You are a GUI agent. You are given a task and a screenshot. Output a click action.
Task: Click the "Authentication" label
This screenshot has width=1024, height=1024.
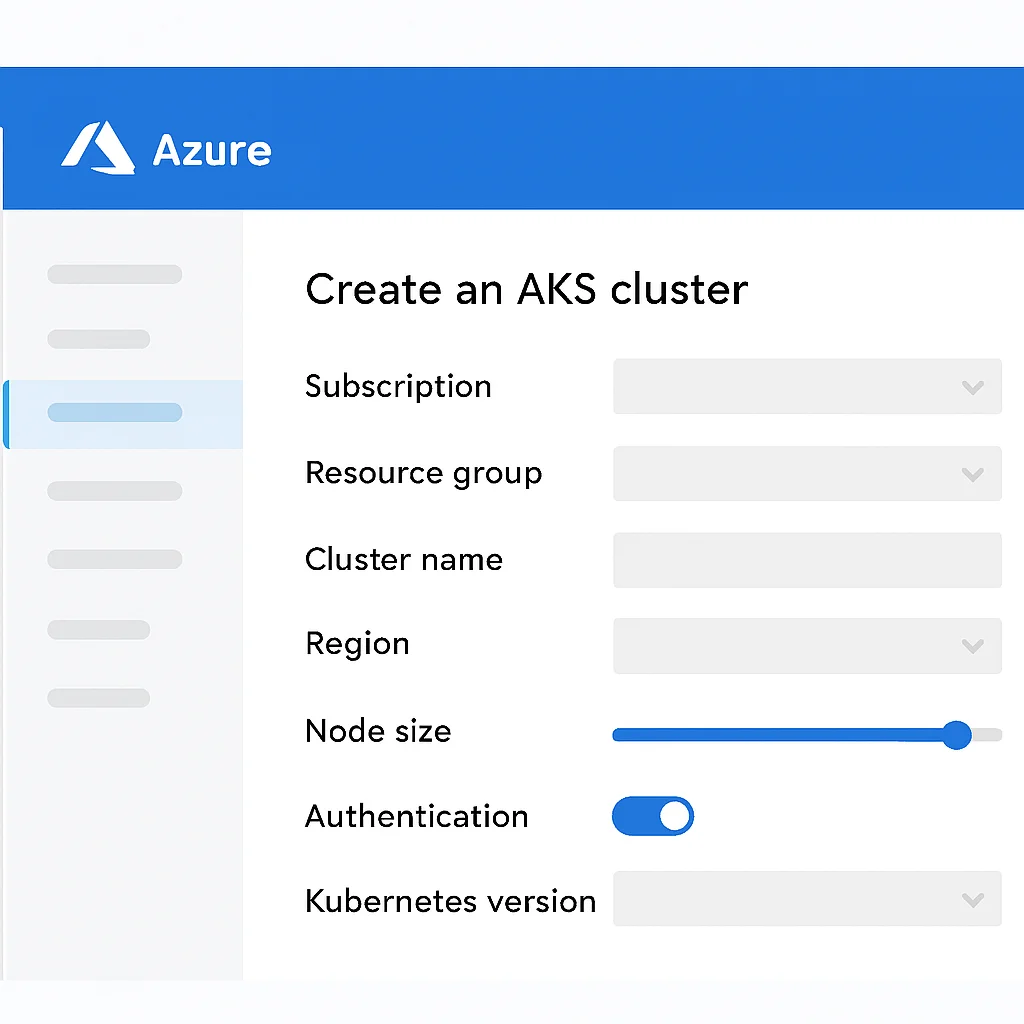click(x=417, y=816)
